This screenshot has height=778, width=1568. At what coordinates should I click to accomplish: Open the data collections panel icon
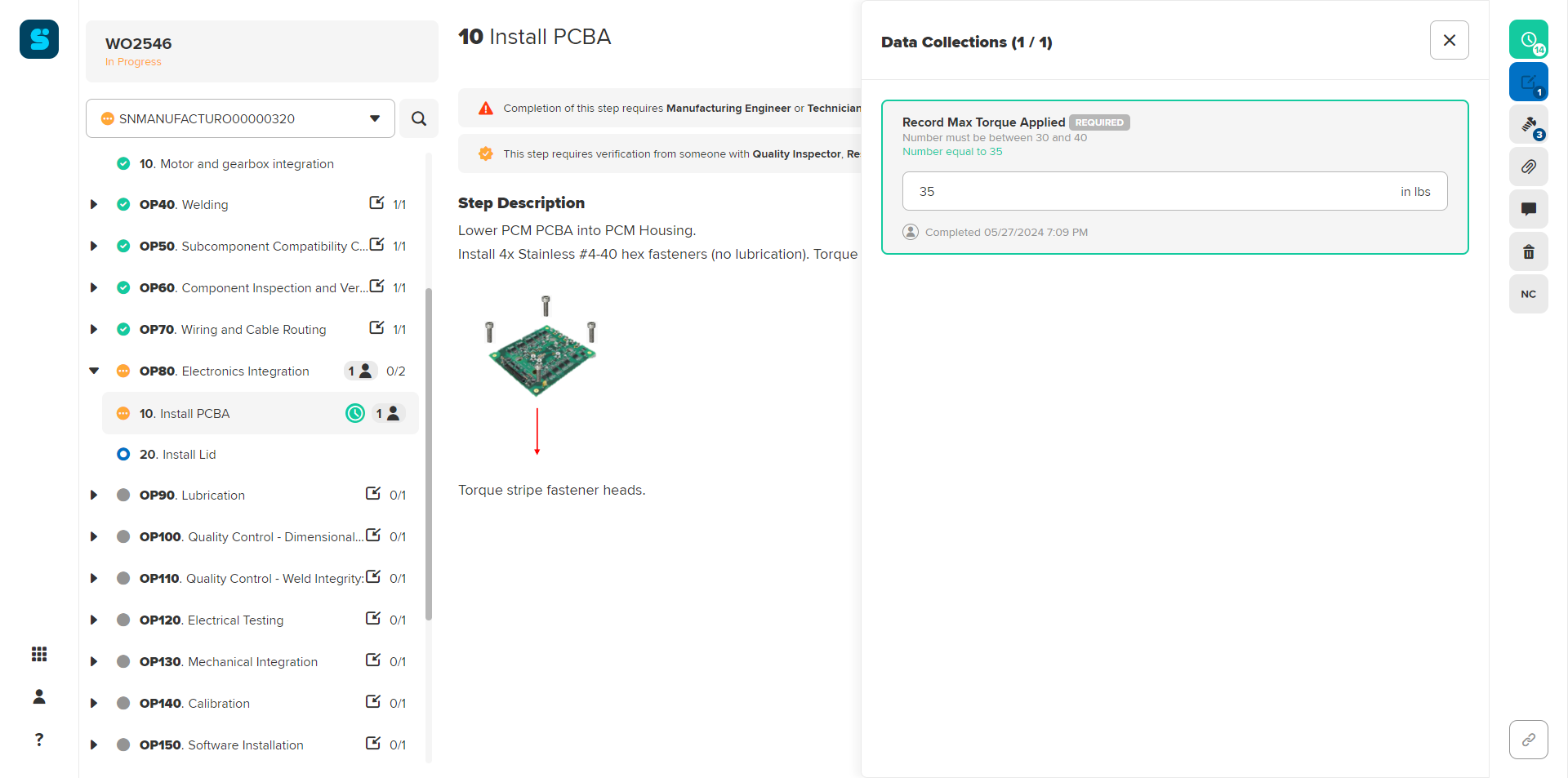(1528, 82)
